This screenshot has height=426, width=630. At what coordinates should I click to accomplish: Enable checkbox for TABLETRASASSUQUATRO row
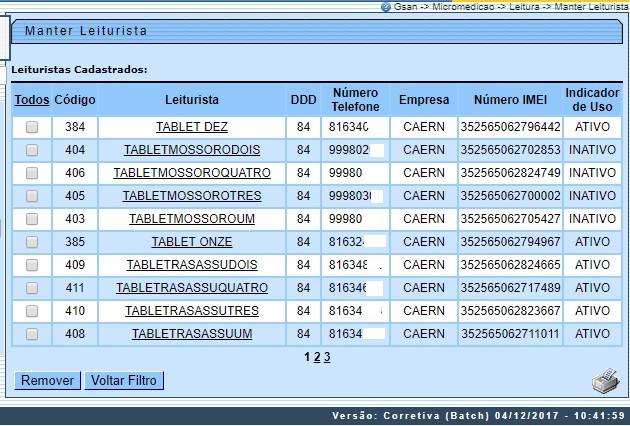pyautogui.click(x=32, y=288)
